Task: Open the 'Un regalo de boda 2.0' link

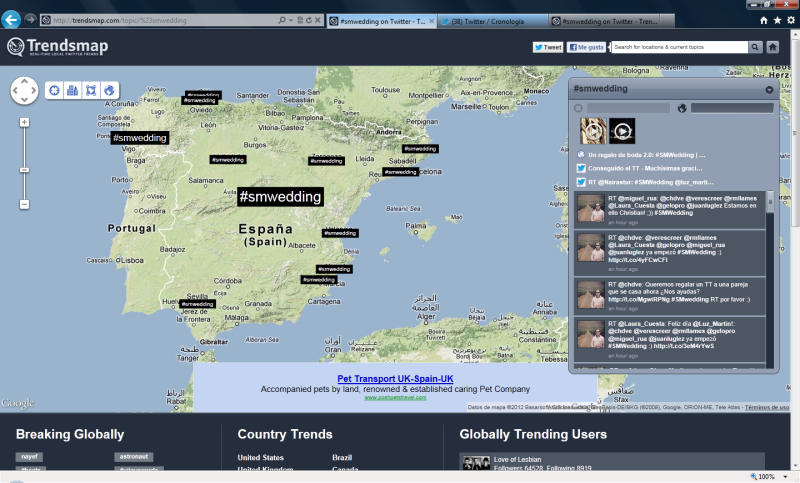Action: tap(646, 155)
